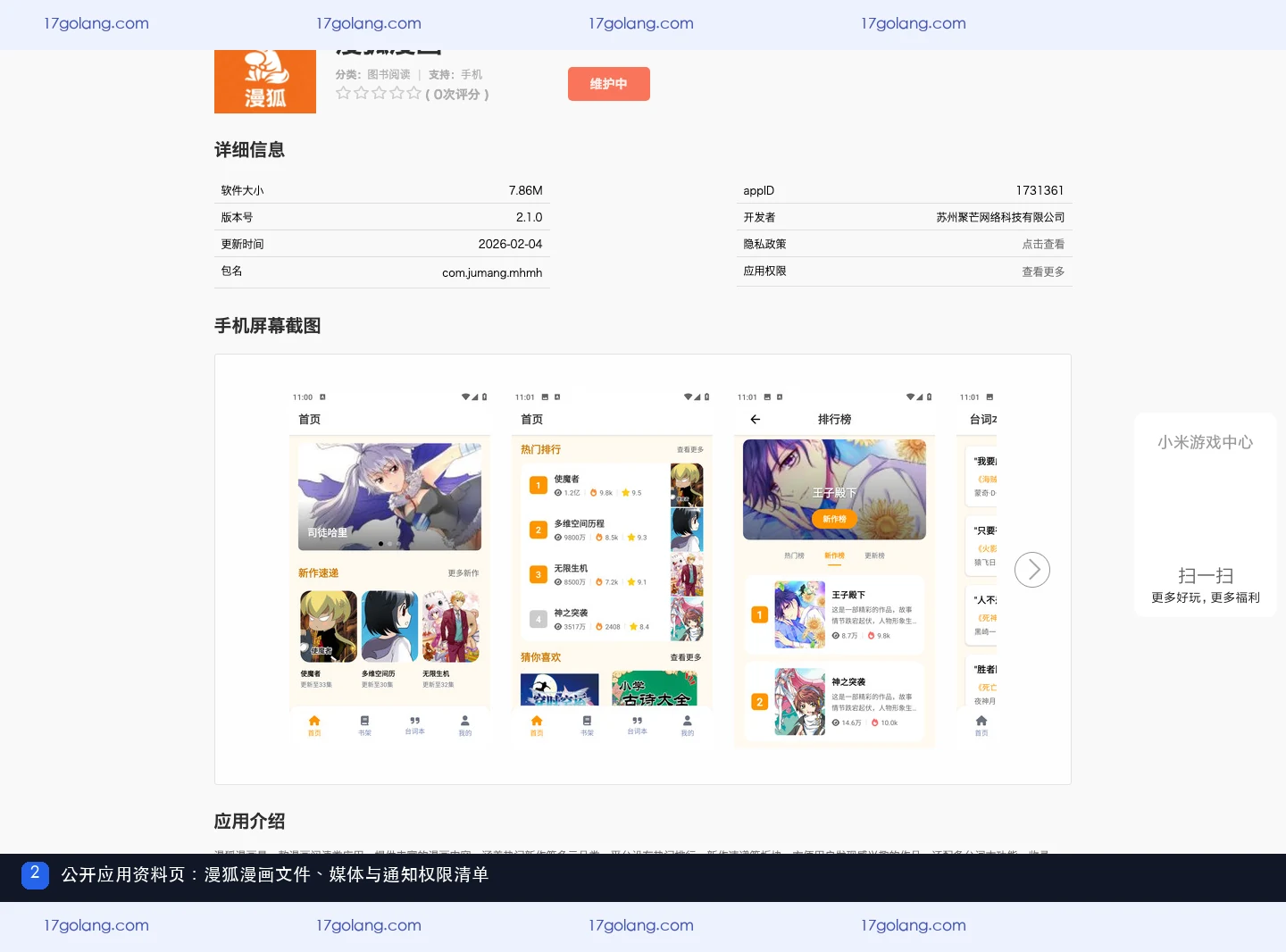Click the package name com.jumang.mhmh

point(492,272)
